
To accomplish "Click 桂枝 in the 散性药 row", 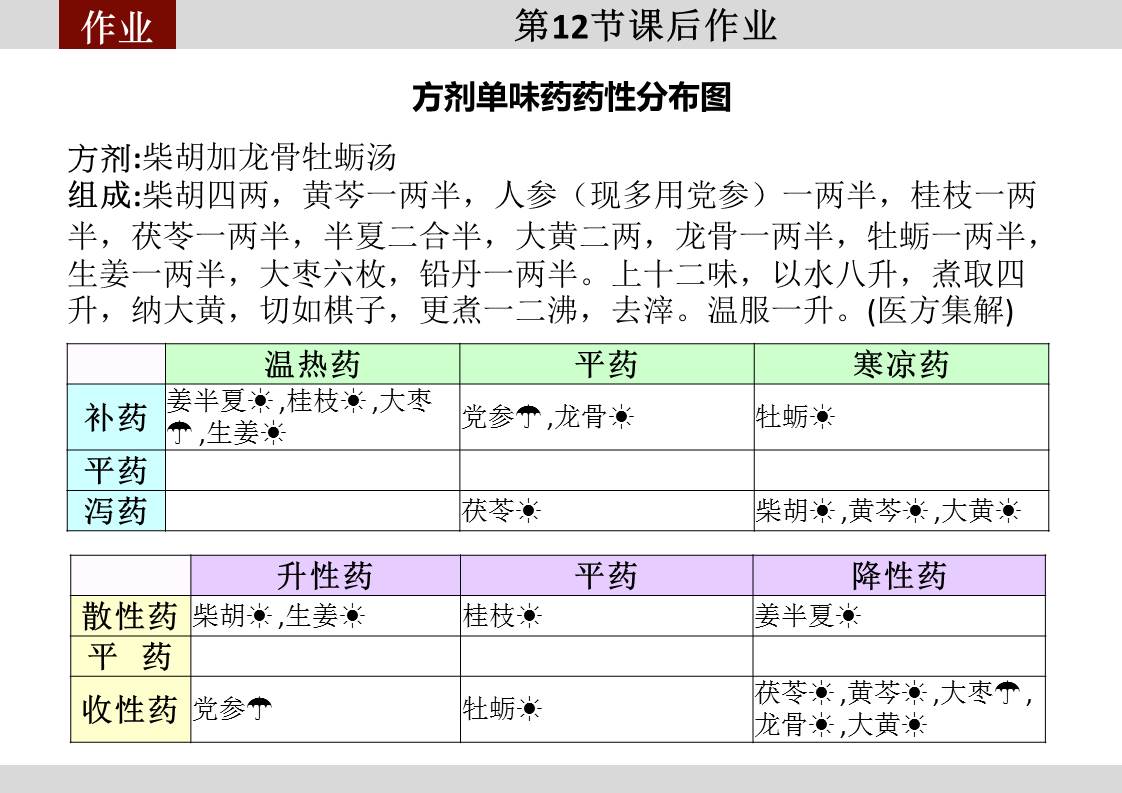I will click(489, 616).
